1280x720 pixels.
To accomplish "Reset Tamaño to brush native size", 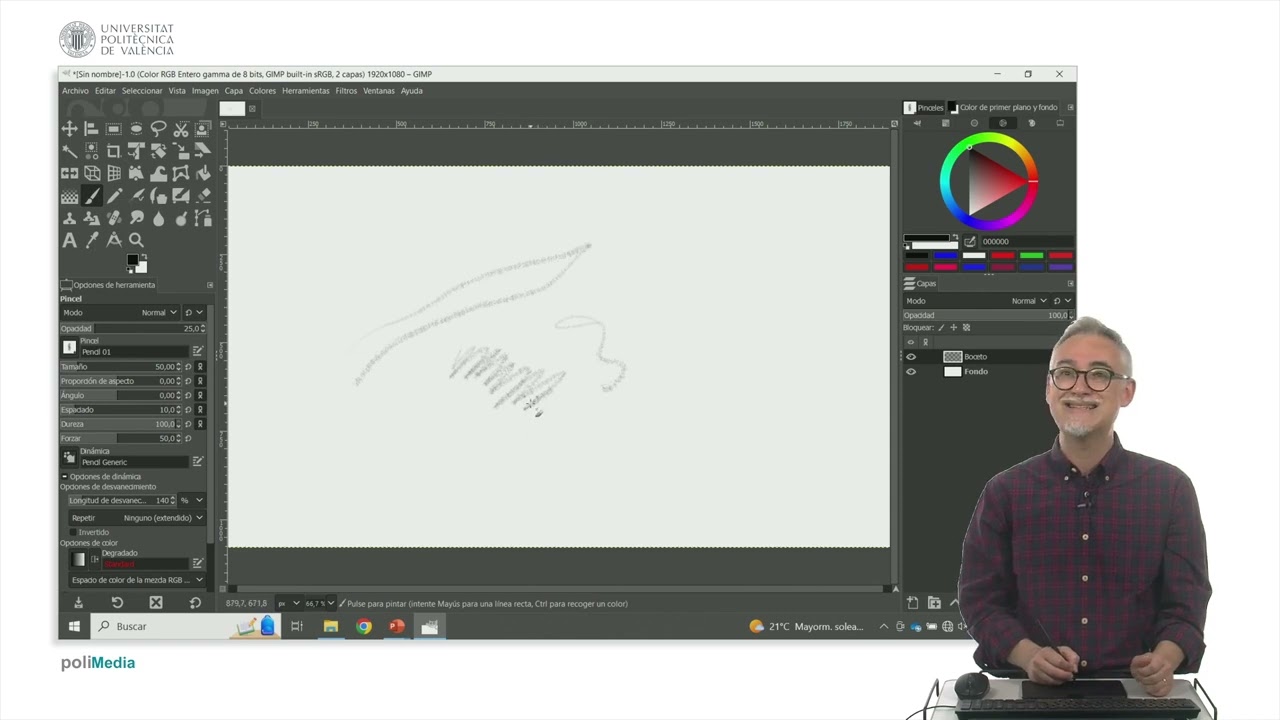I will [x=188, y=367].
